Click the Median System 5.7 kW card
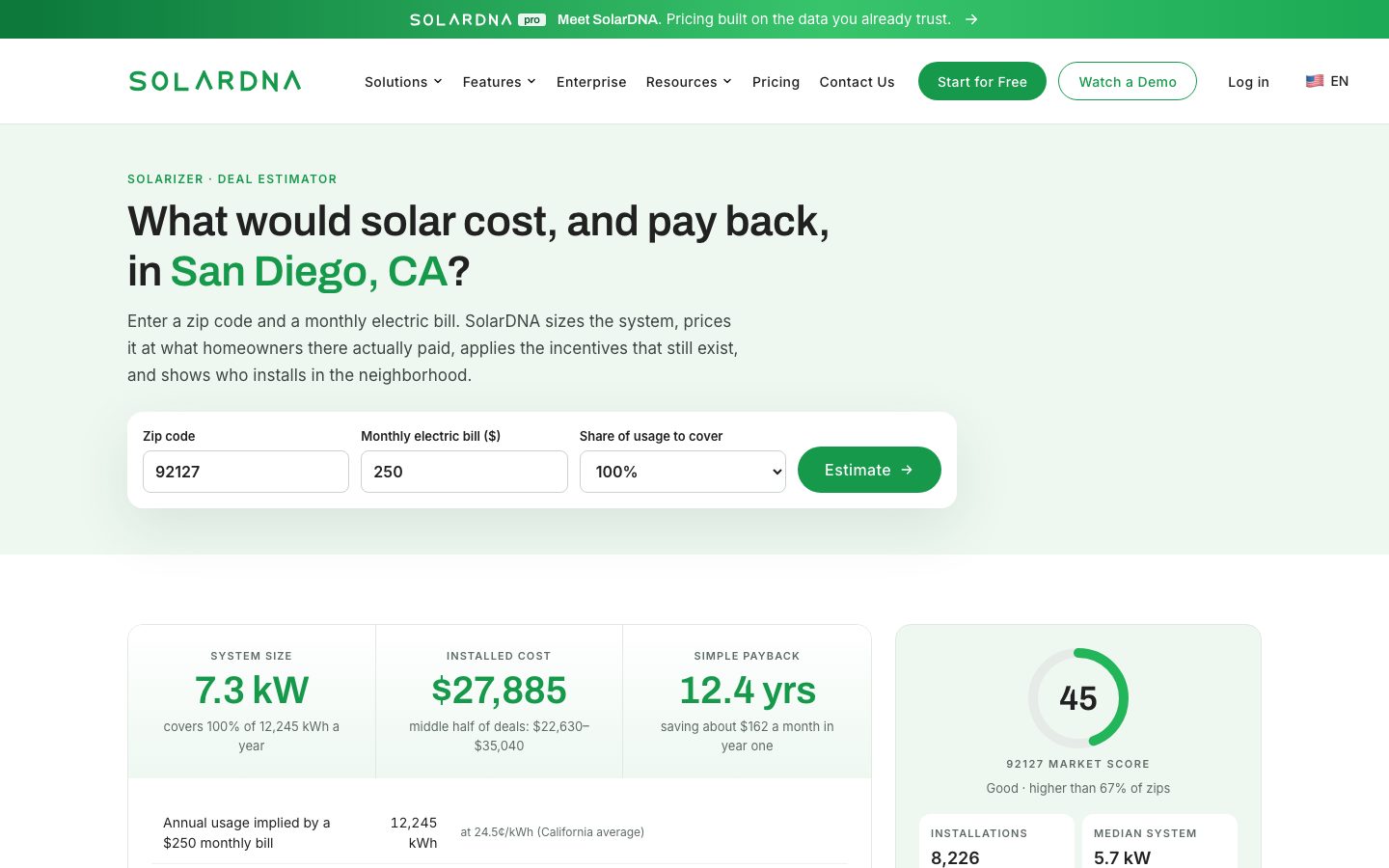Image resolution: width=1389 pixels, height=868 pixels. click(1159, 841)
